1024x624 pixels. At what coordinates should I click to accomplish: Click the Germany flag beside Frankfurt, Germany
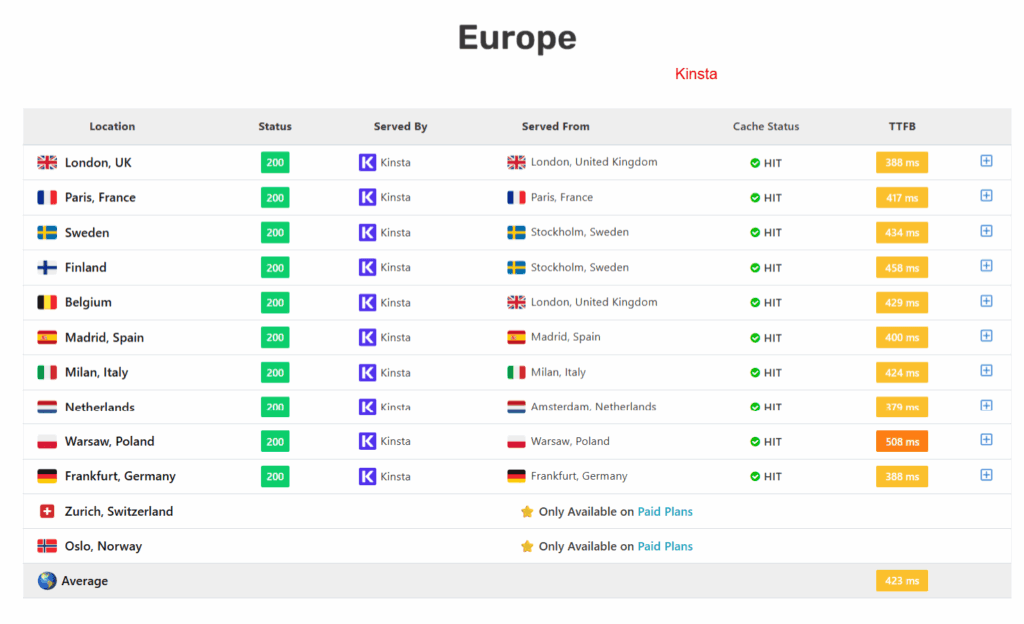[47, 477]
